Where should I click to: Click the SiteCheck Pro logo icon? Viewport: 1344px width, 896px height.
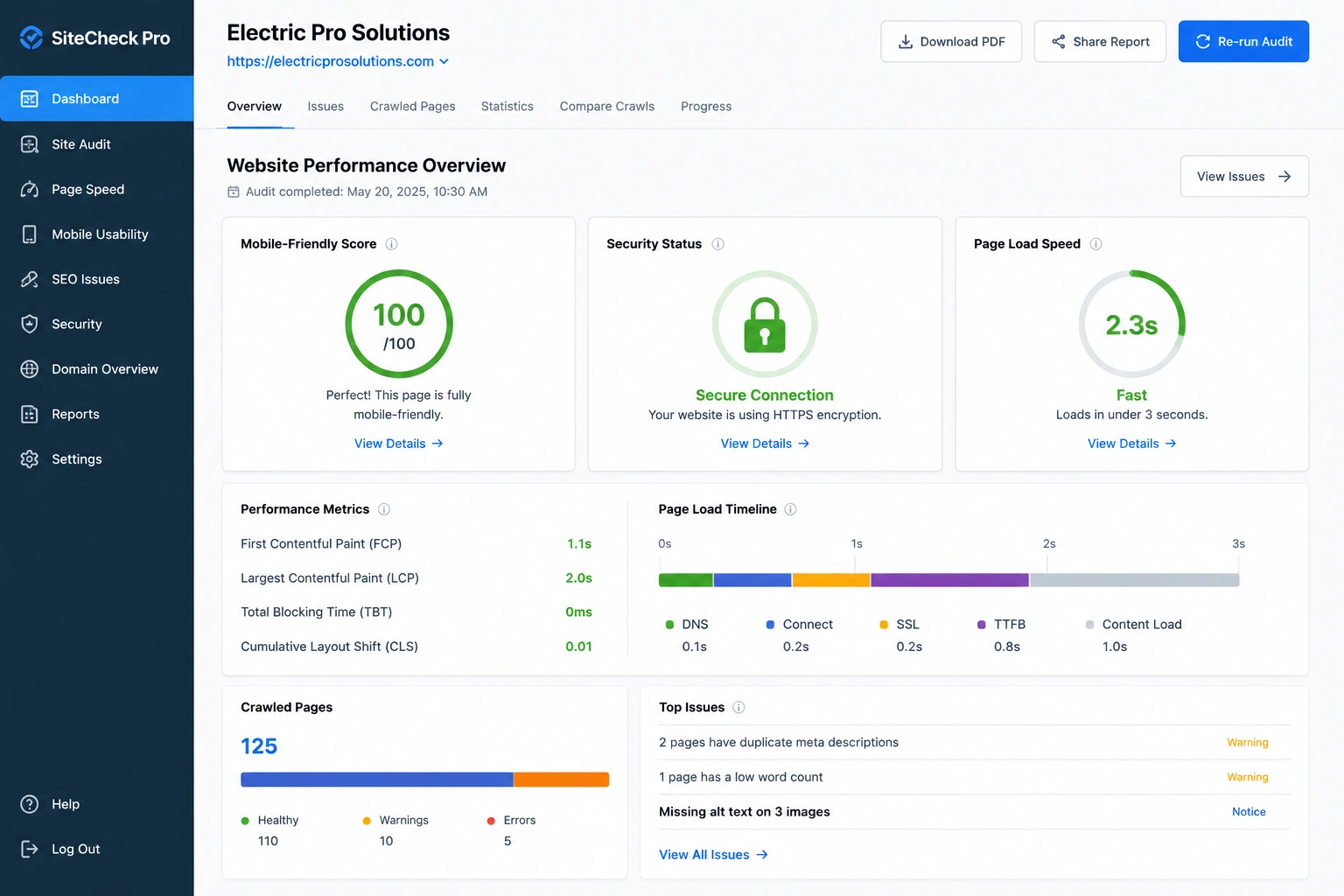pos(31,38)
